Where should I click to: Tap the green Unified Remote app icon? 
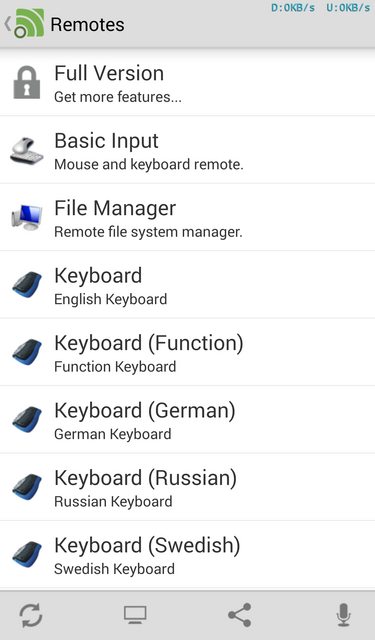click(29, 24)
